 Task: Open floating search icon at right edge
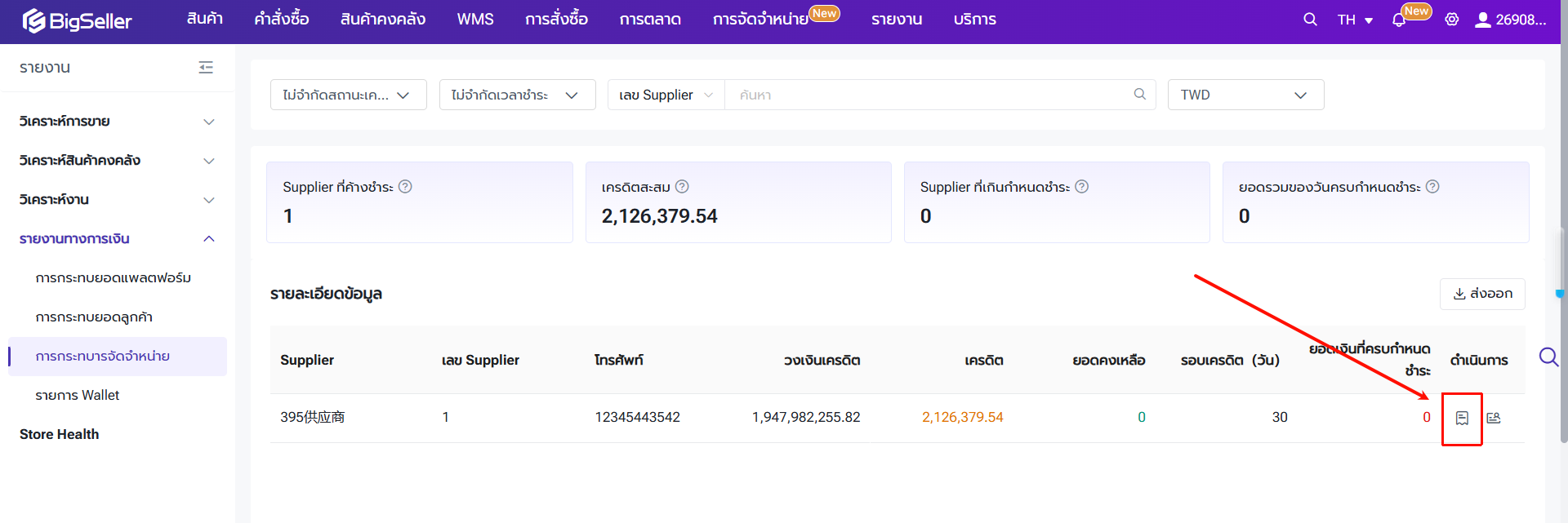(1548, 357)
